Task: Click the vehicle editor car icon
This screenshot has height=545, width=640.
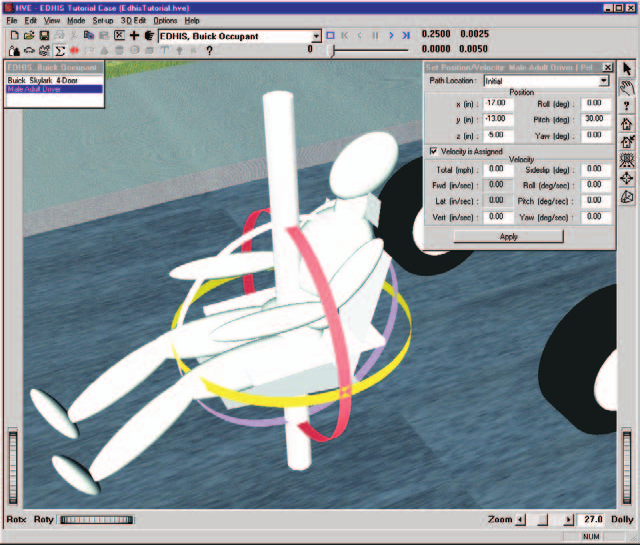Action: pos(29,51)
